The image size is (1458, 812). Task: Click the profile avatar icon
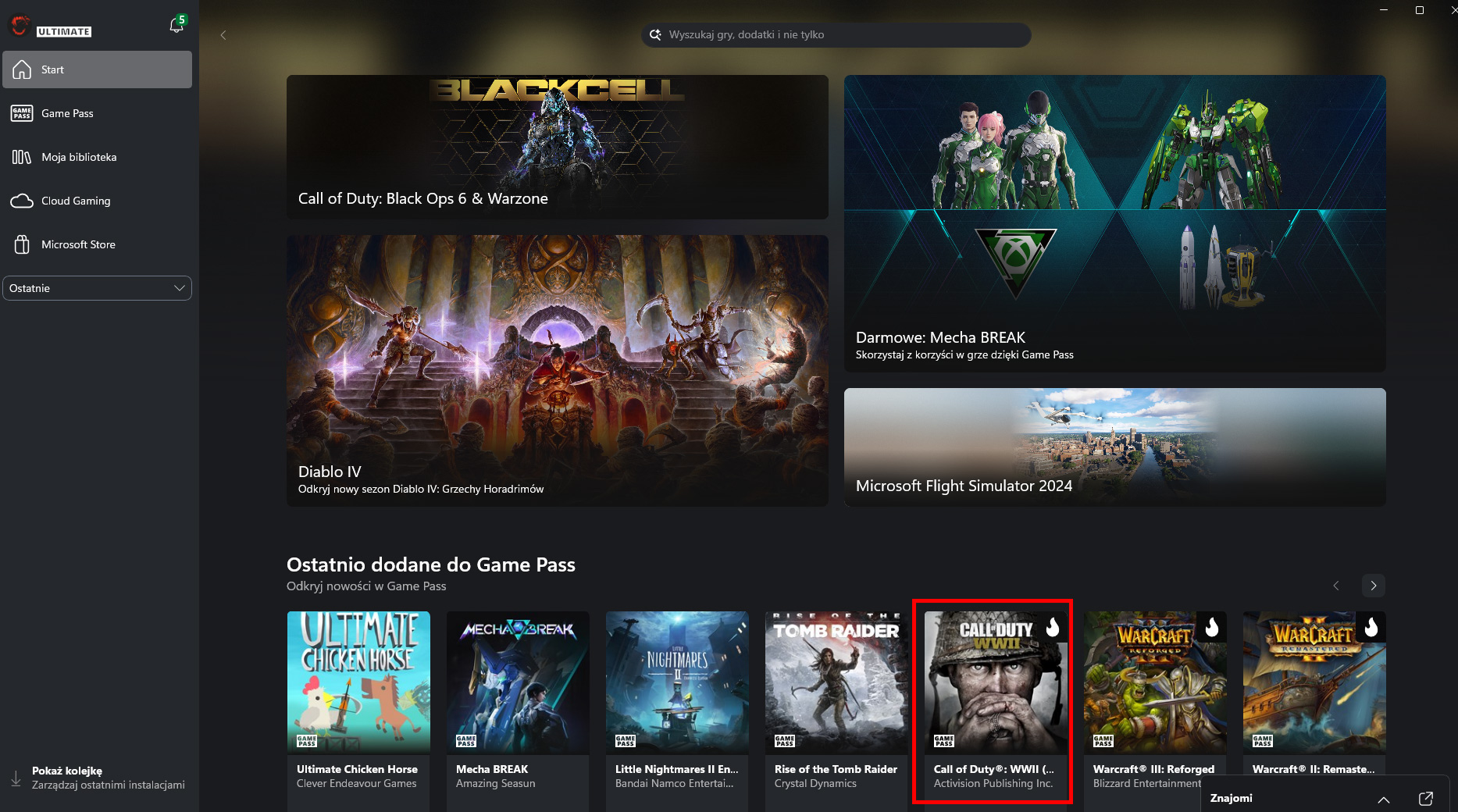coord(20,26)
